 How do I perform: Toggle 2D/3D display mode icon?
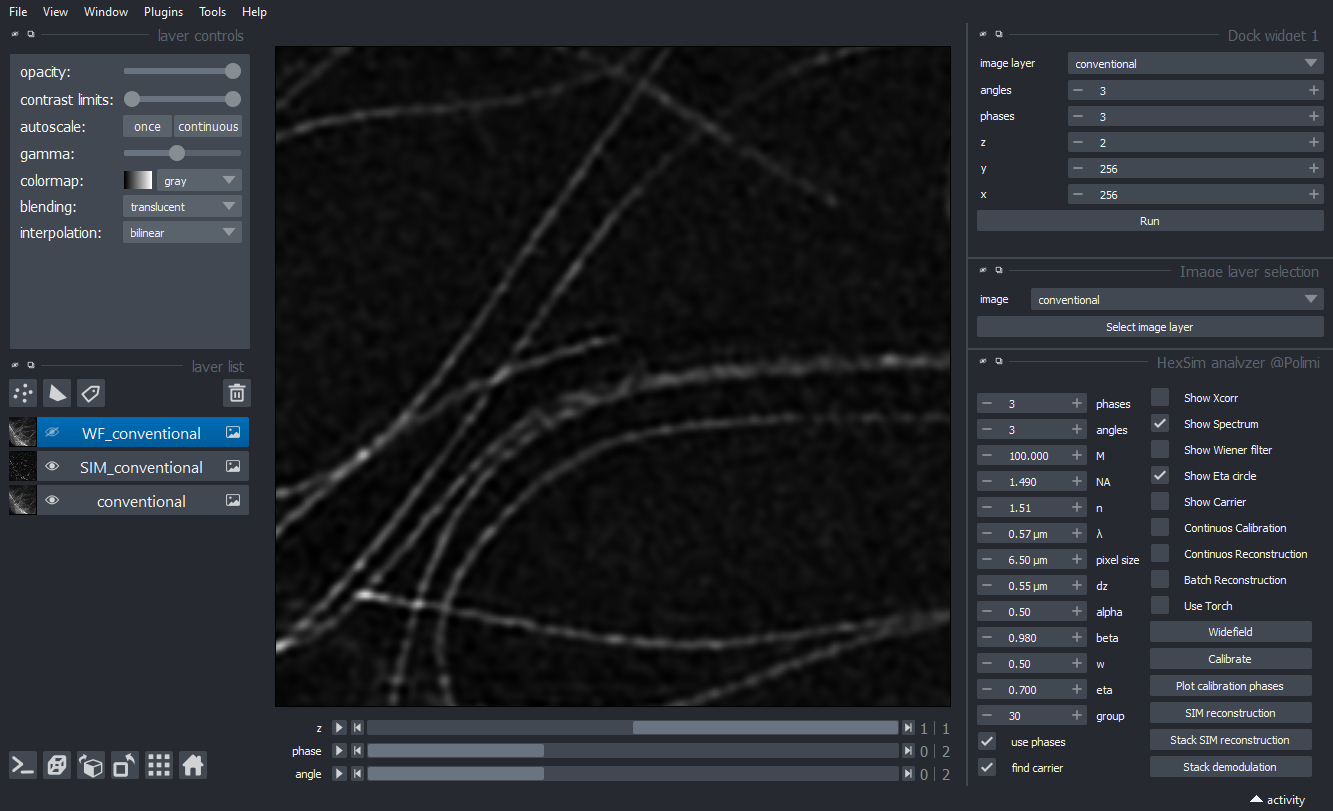click(x=57, y=766)
